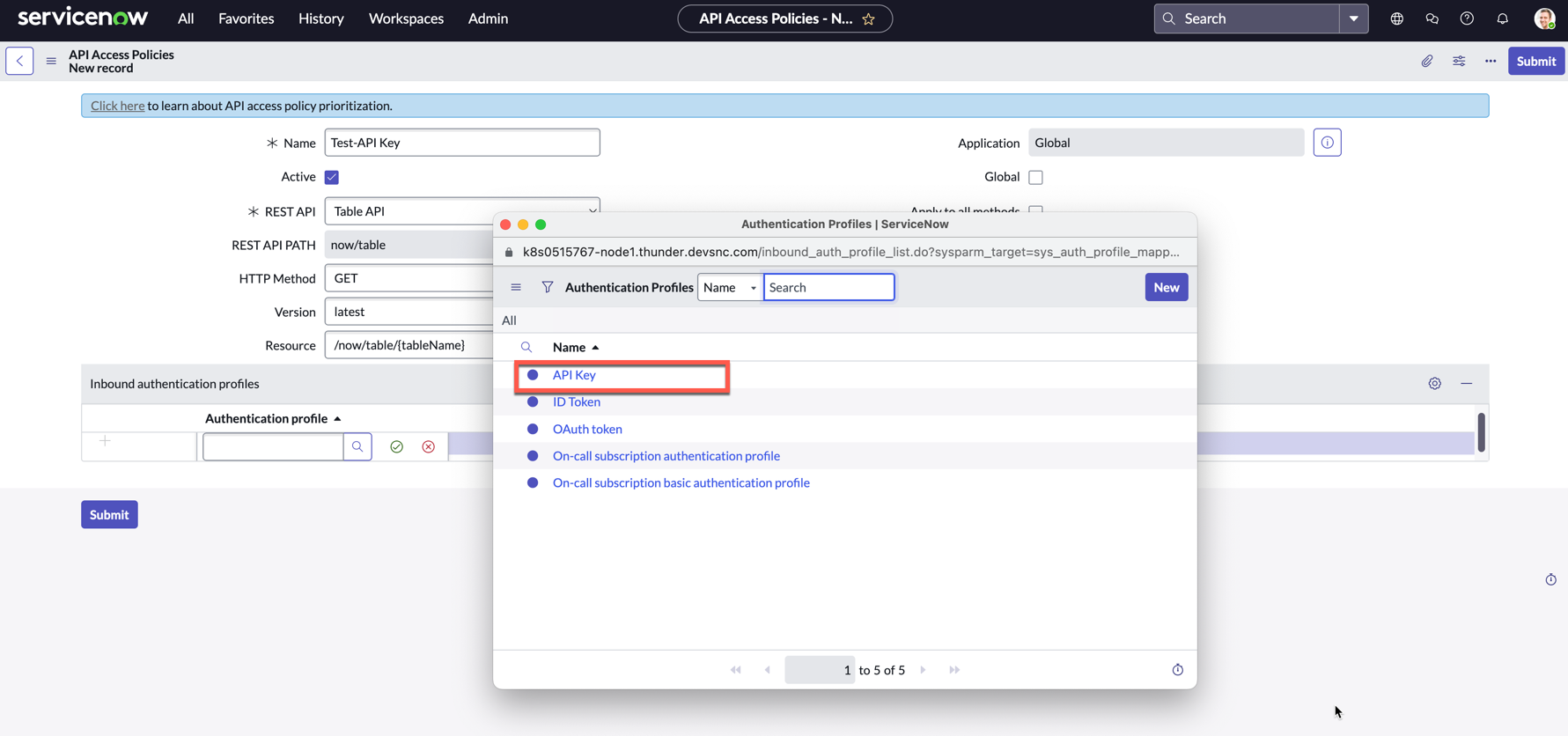Expand the global search options dropdown arrow
1568x736 pixels.
point(1353,18)
